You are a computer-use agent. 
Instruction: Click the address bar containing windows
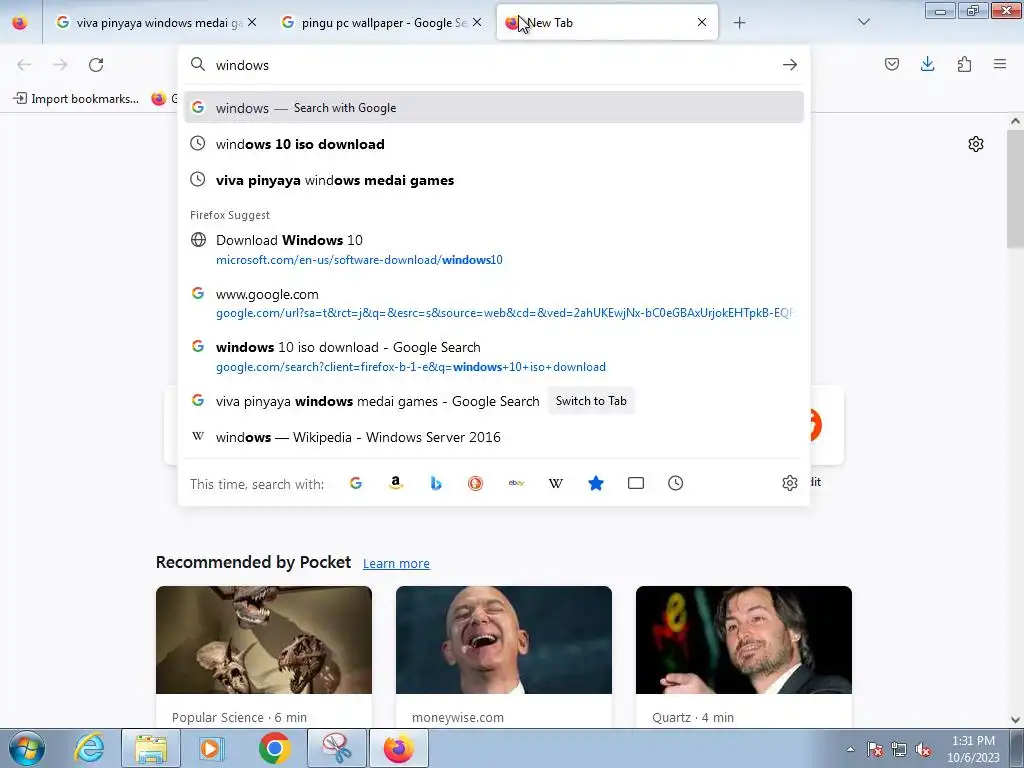tap(493, 65)
